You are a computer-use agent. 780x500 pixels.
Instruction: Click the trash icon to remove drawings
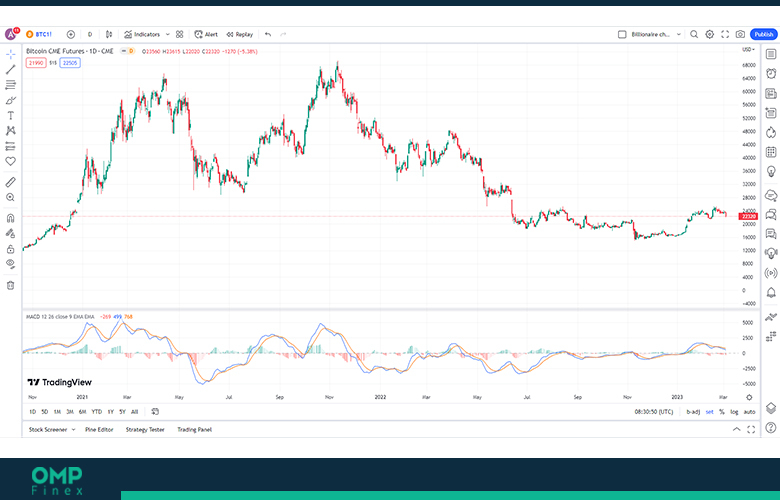point(10,286)
